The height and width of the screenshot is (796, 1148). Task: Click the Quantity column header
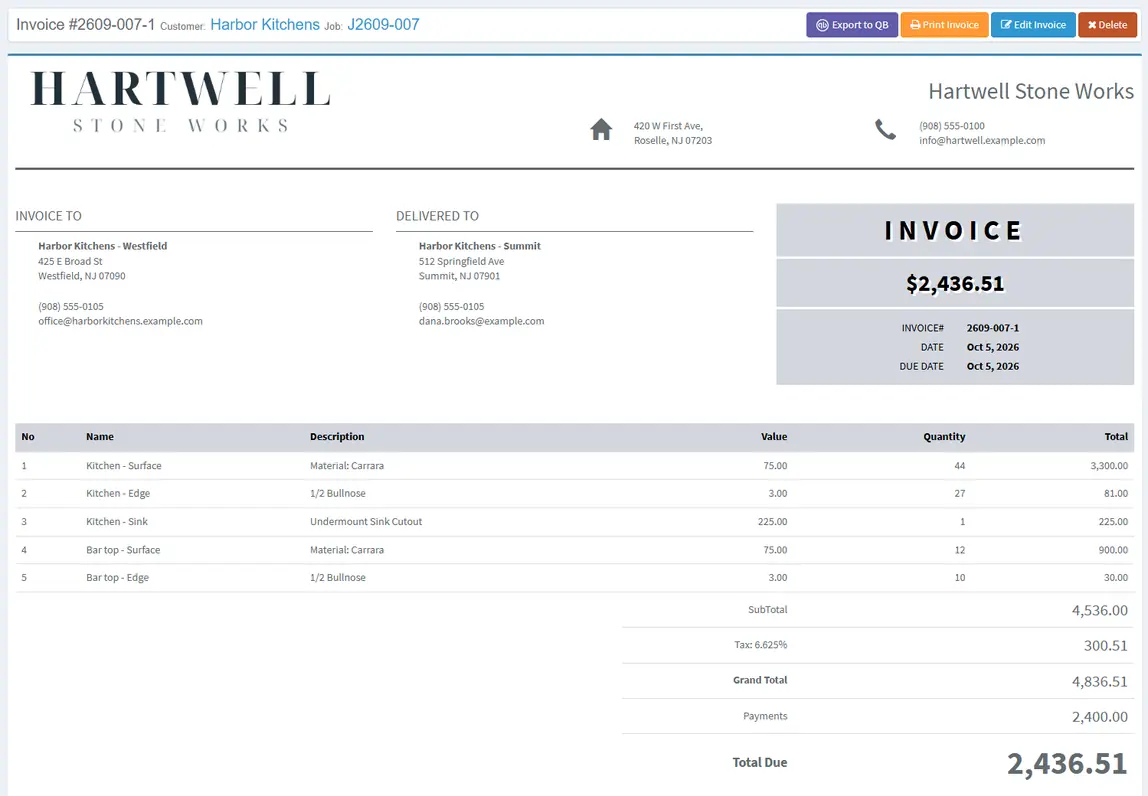click(x=944, y=436)
